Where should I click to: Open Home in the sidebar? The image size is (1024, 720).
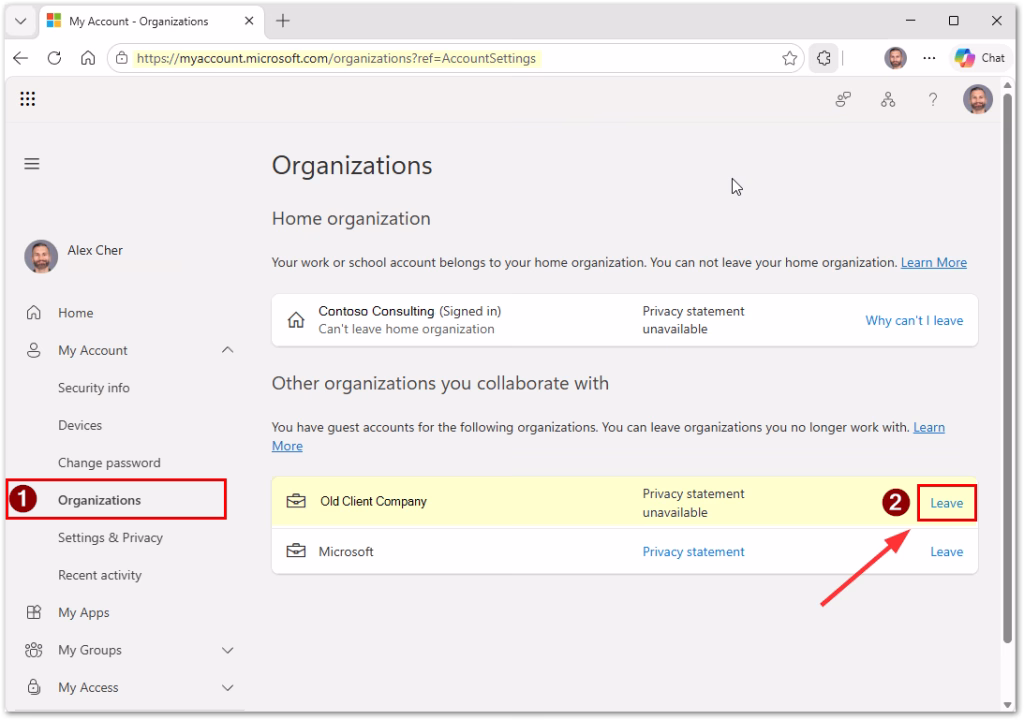click(76, 313)
